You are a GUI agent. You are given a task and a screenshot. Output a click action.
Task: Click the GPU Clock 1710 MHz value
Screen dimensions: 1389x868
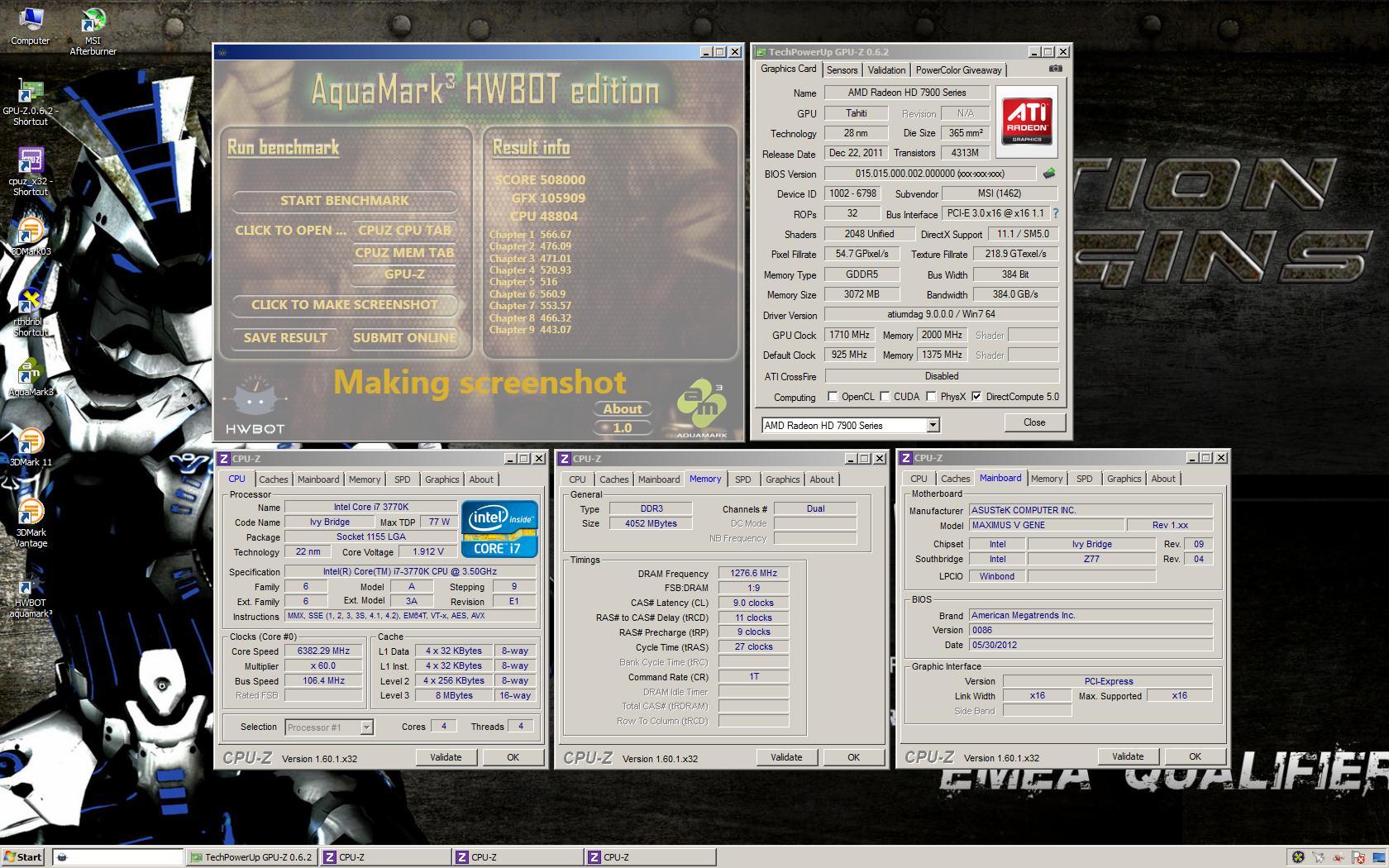click(x=849, y=336)
